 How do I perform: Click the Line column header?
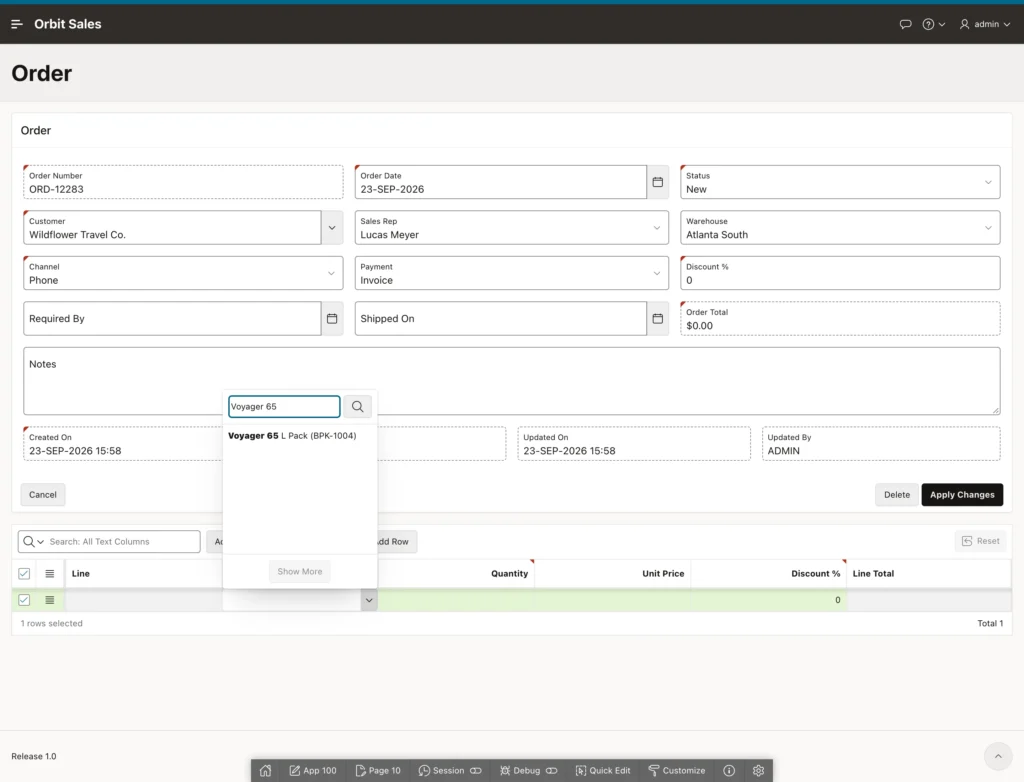(x=80, y=574)
